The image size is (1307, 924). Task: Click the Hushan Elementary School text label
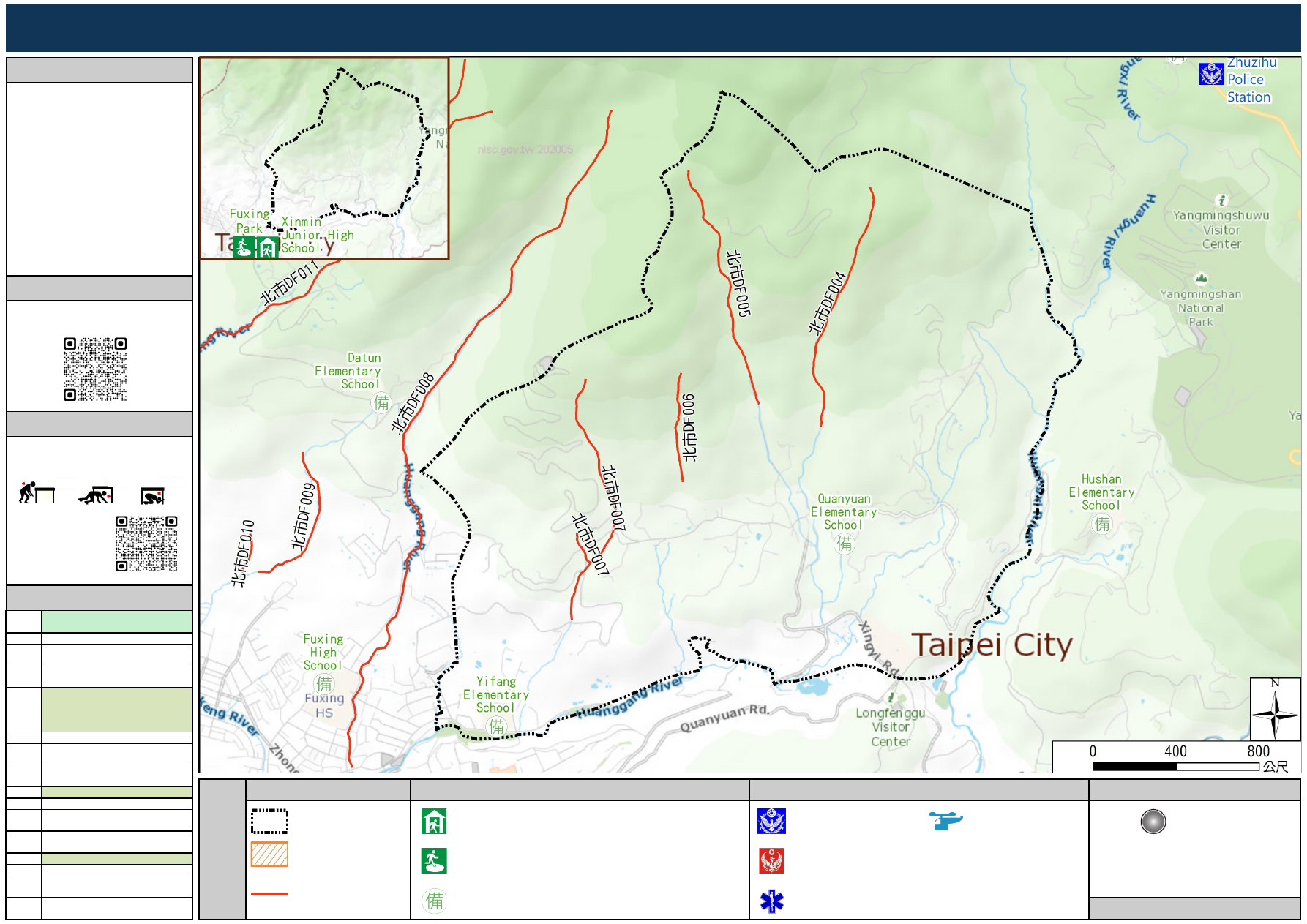[1101, 492]
